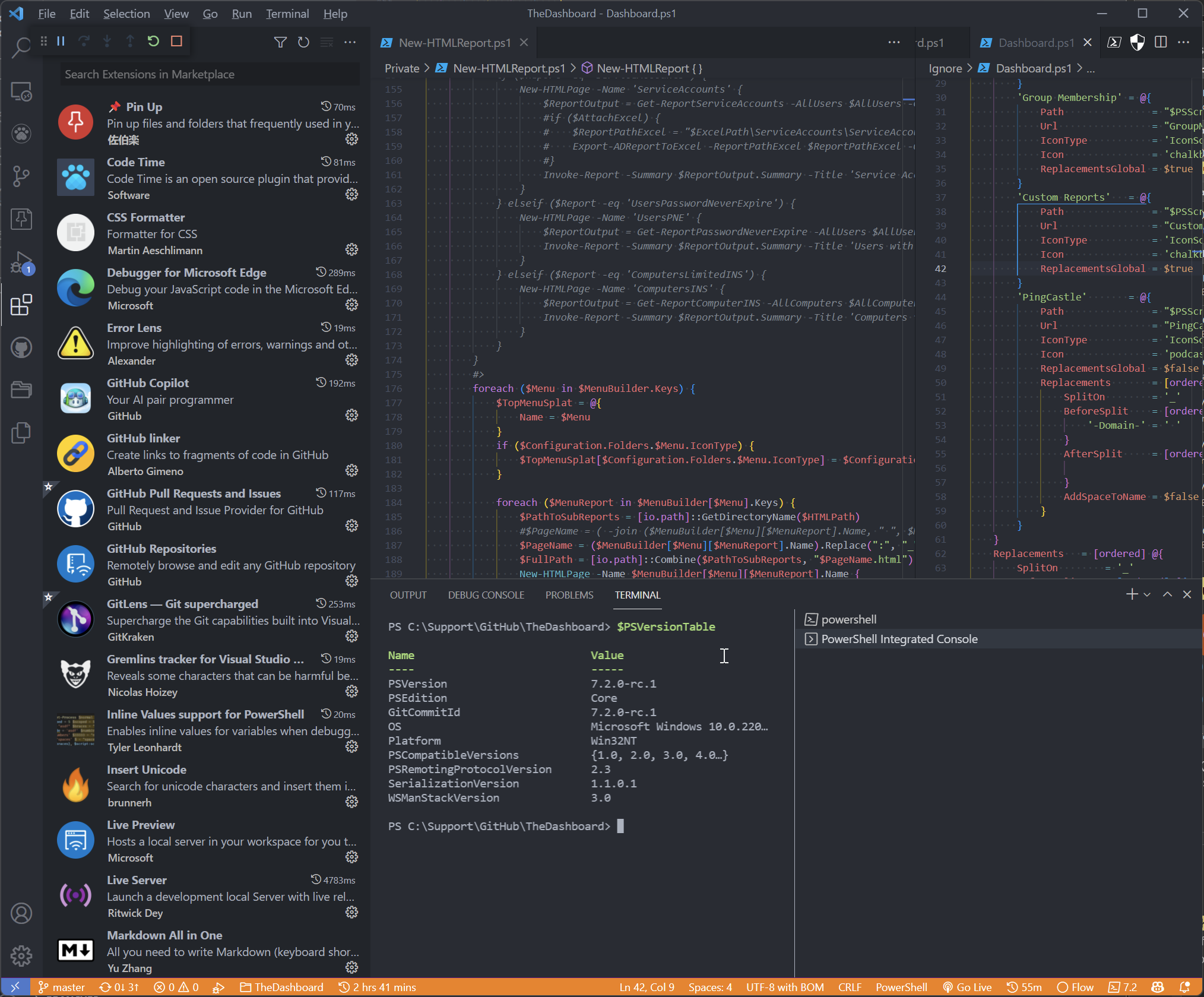Select PowerShell Integrated Console terminal
This screenshot has width=1204, height=997.
(x=998, y=639)
